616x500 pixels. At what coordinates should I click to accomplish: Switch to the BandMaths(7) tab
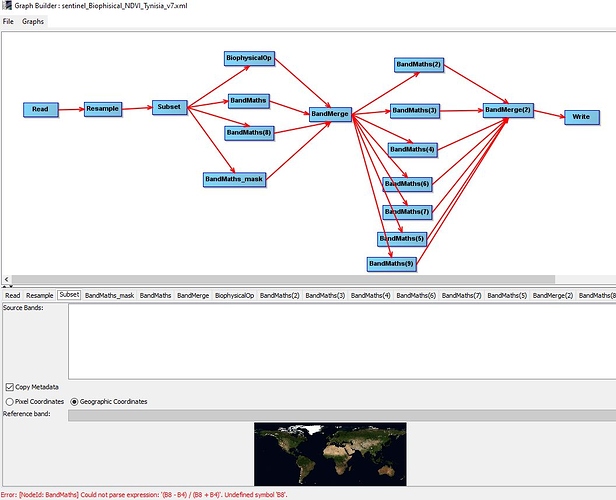462,295
